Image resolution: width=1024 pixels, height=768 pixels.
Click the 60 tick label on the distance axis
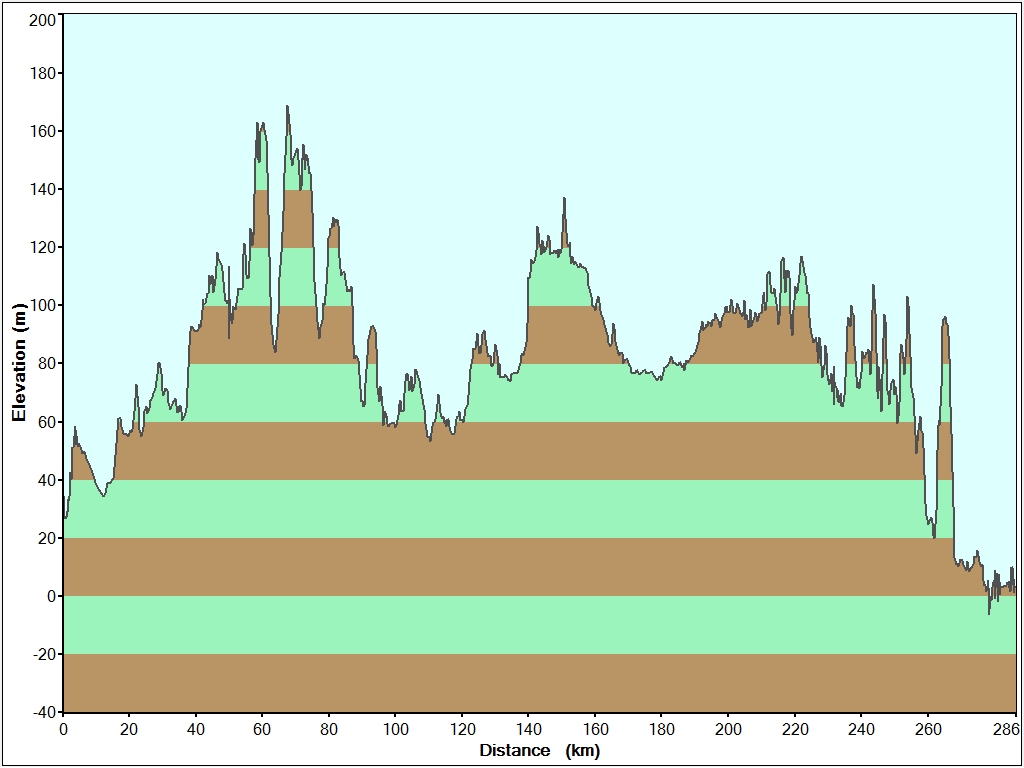(262, 729)
